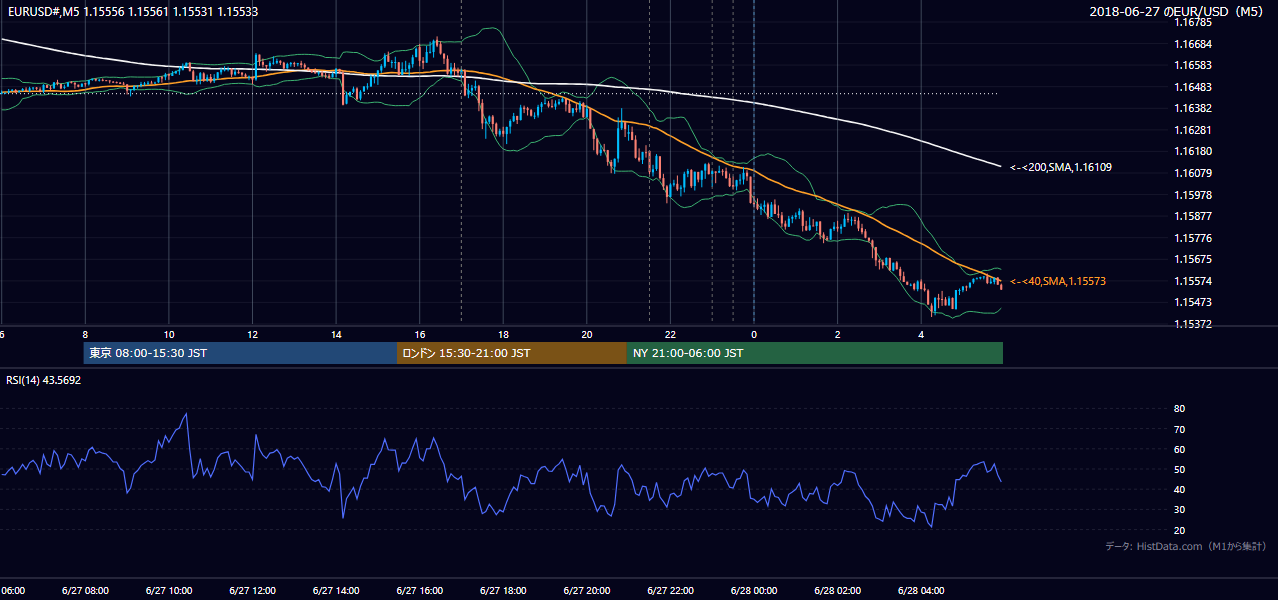1278x600 pixels.
Task: Click the HistData.com data source credit
Action: (1186, 546)
